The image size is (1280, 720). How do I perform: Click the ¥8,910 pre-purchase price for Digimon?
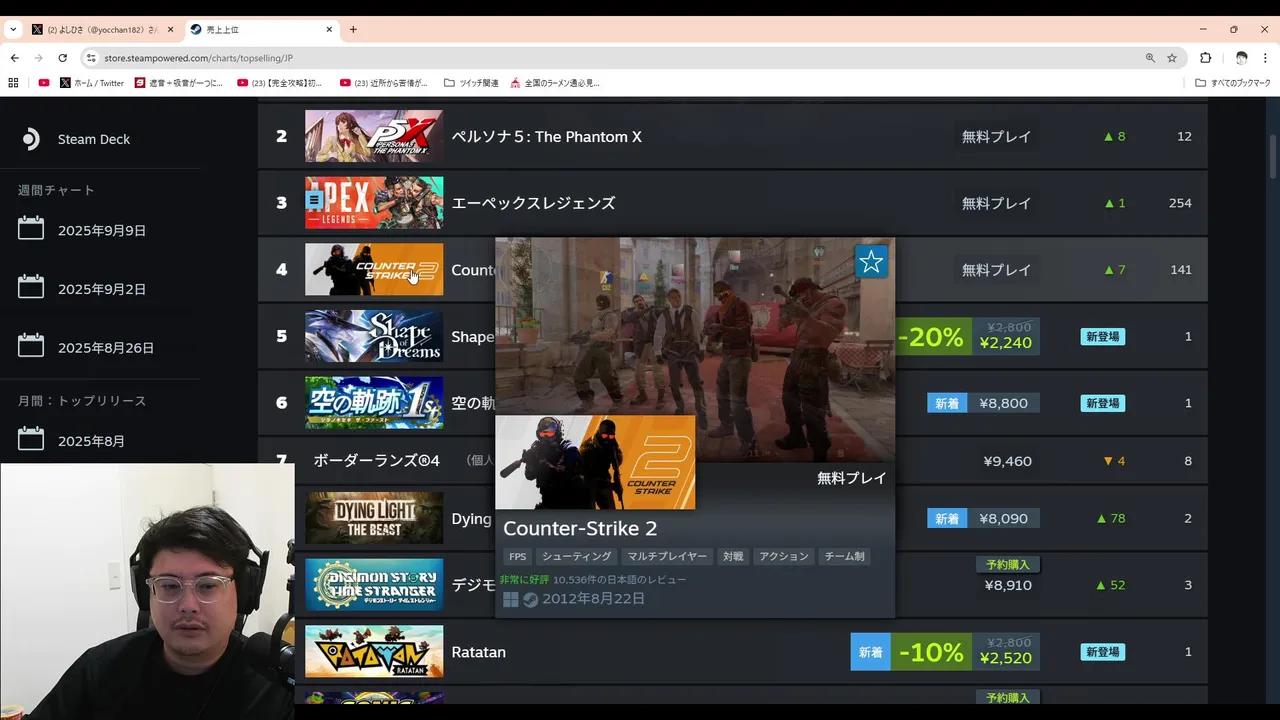[x=1008, y=585]
